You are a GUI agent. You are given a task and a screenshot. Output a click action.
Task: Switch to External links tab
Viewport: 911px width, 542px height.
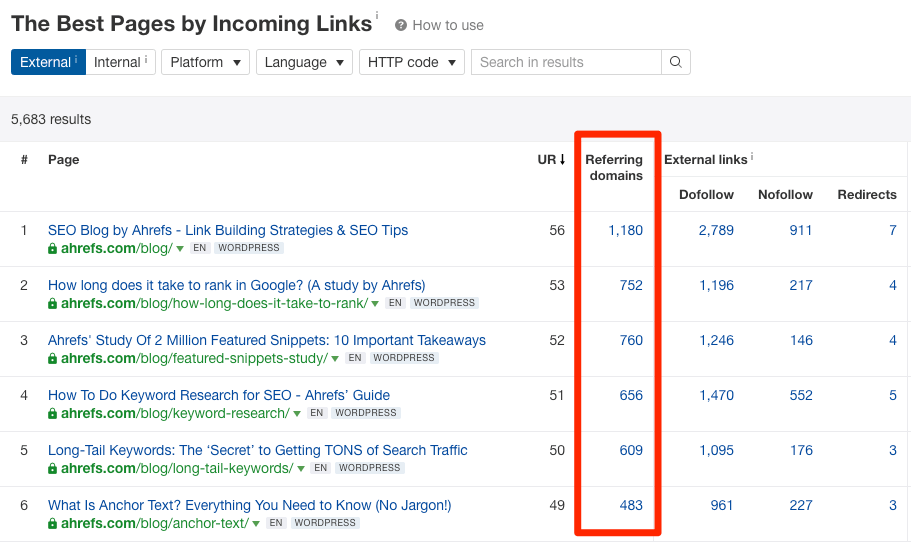coord(47,62)
